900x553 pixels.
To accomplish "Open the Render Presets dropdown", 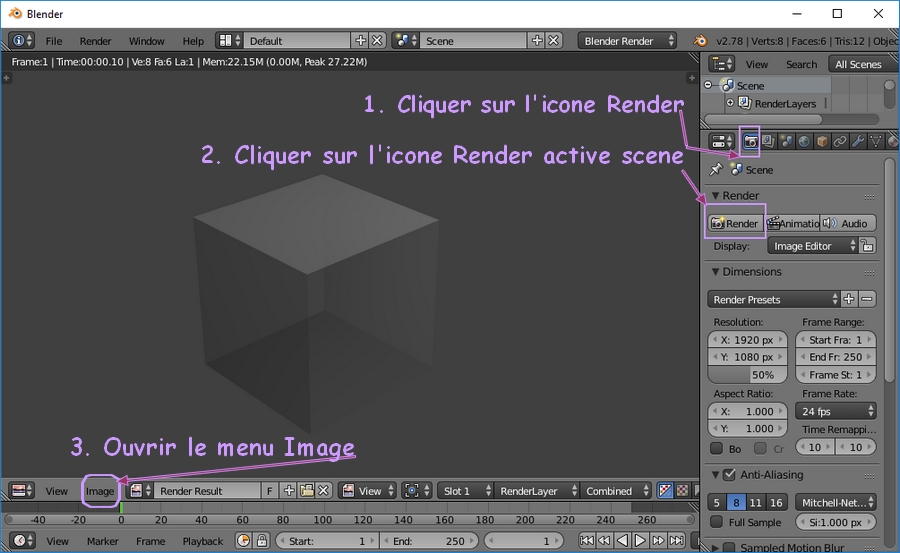I will coord(774,299).
